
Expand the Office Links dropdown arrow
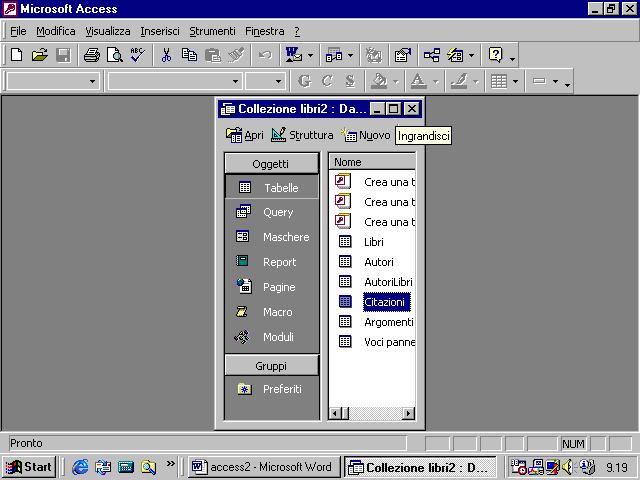[x=311, y=55]
